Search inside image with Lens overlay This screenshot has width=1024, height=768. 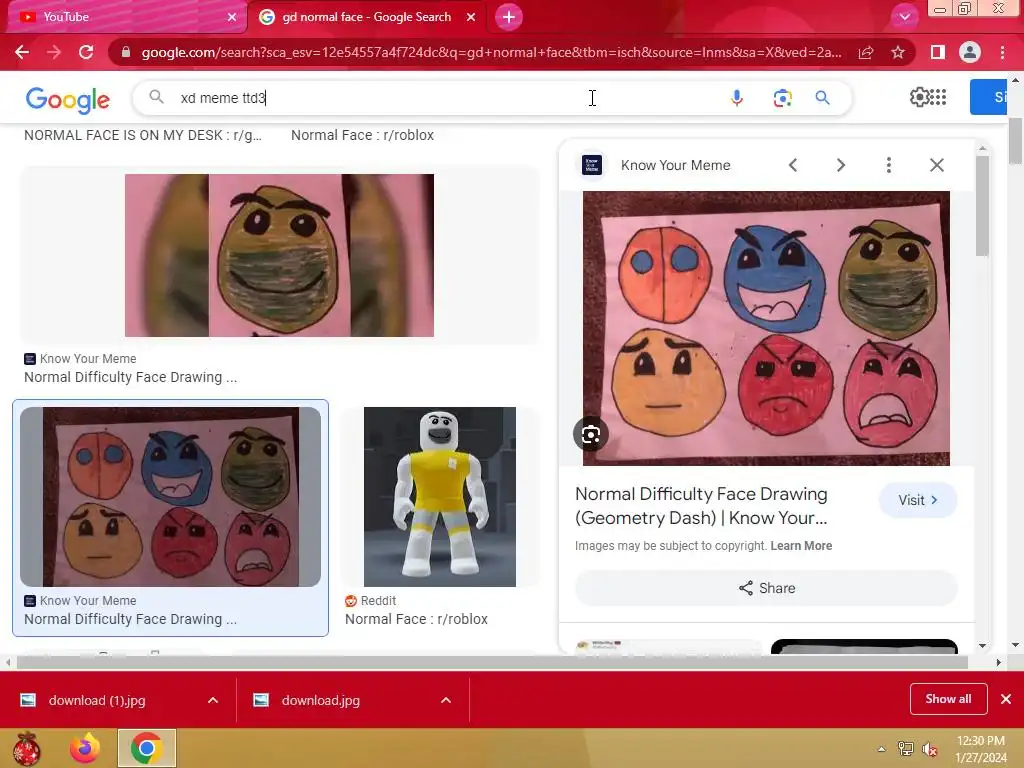pyautogui.click(x=590, y=434)
